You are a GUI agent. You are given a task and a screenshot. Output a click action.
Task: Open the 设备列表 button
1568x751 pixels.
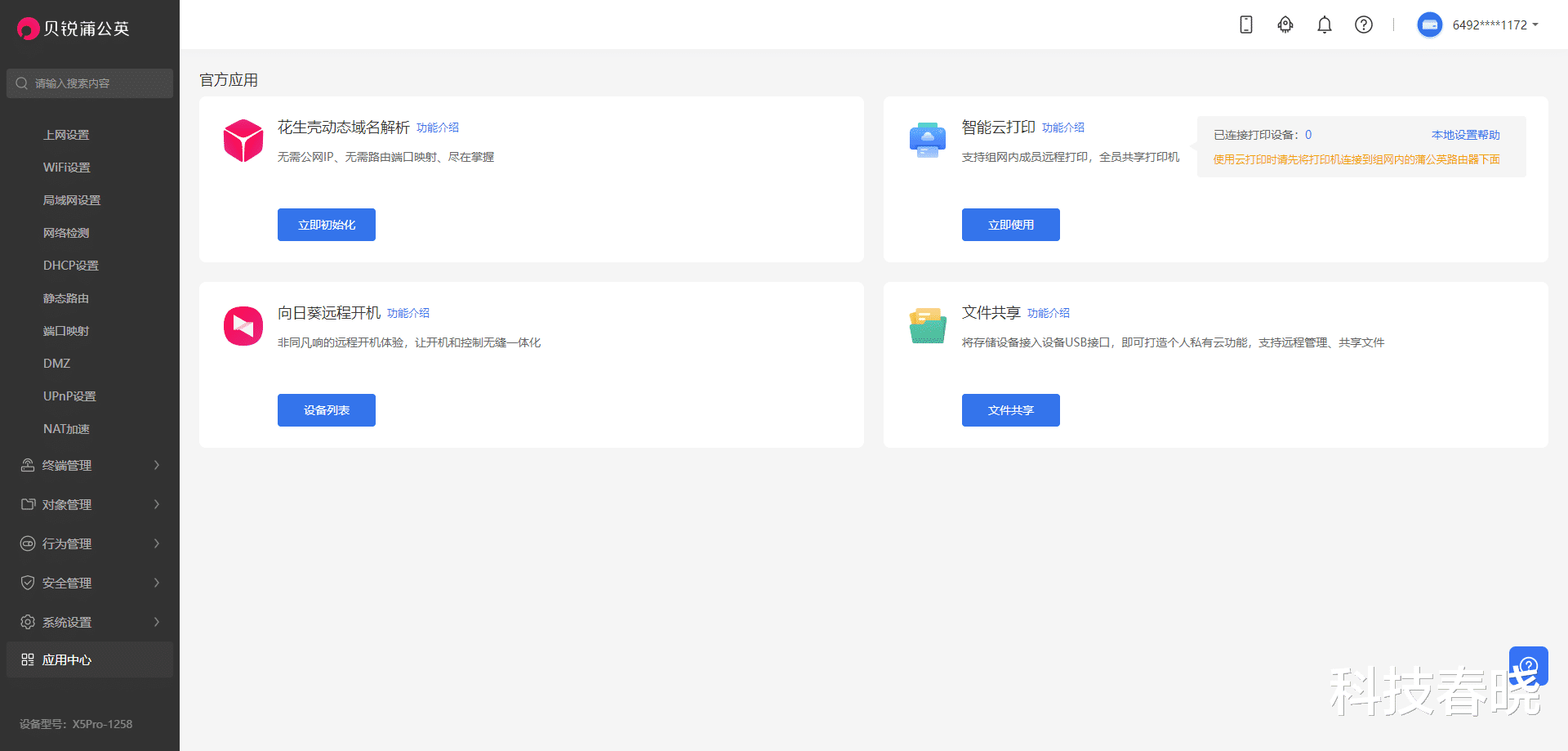pyautogui.click(x=327, y=410)
